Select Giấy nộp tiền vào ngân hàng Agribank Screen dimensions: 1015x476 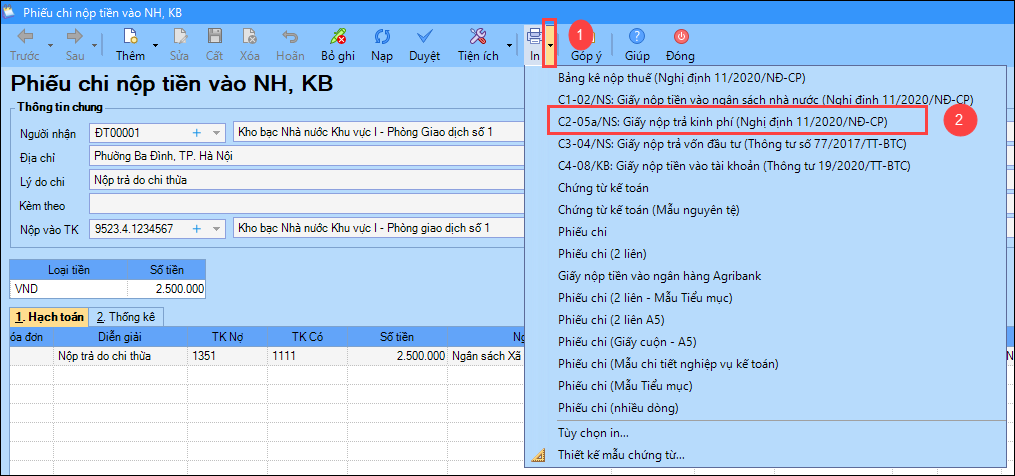pyautogui.click(x=660, y=276)
